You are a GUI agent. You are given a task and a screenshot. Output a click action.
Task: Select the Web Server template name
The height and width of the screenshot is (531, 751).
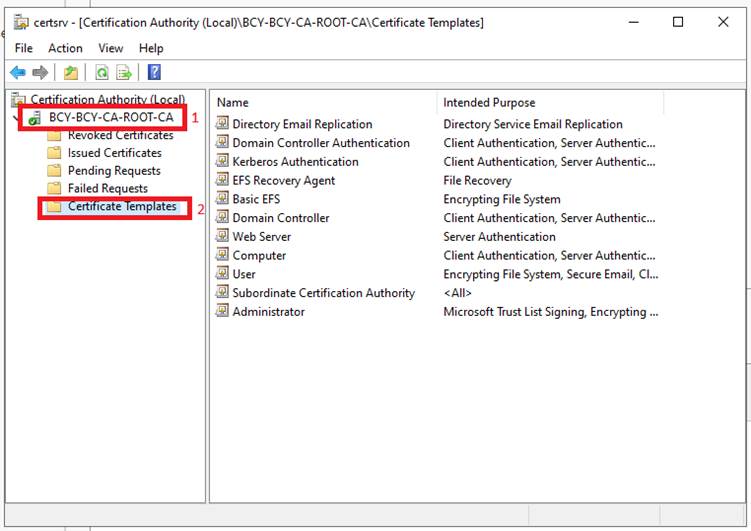(x=262, y=237)
